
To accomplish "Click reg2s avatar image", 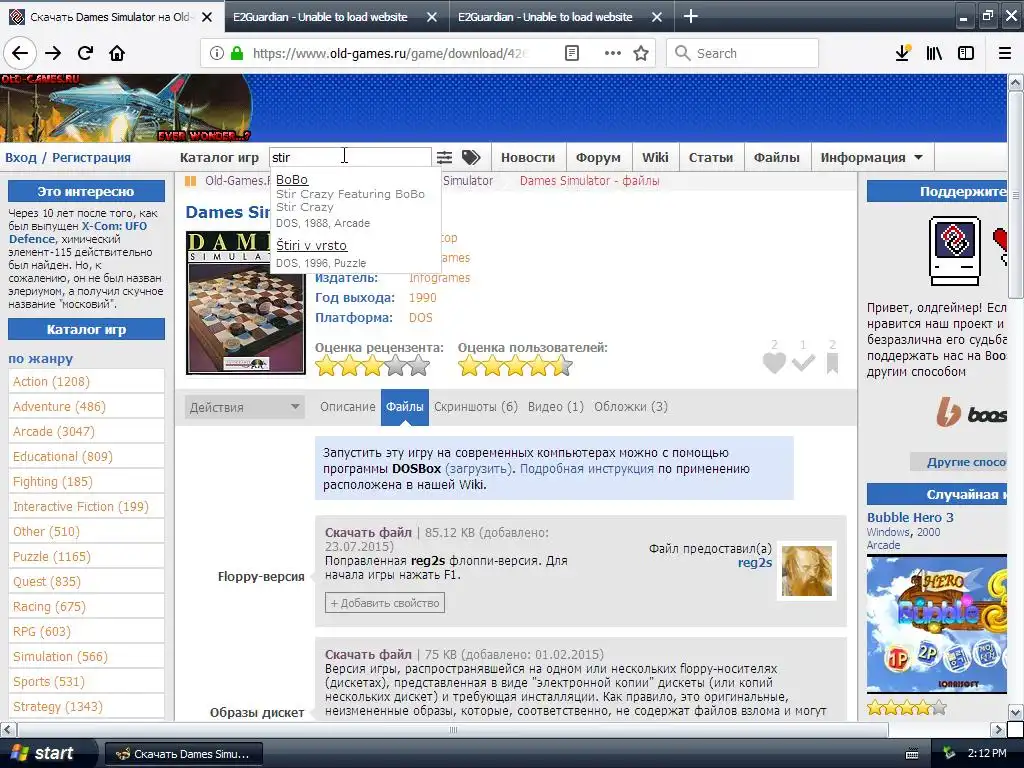I will 807,571.
